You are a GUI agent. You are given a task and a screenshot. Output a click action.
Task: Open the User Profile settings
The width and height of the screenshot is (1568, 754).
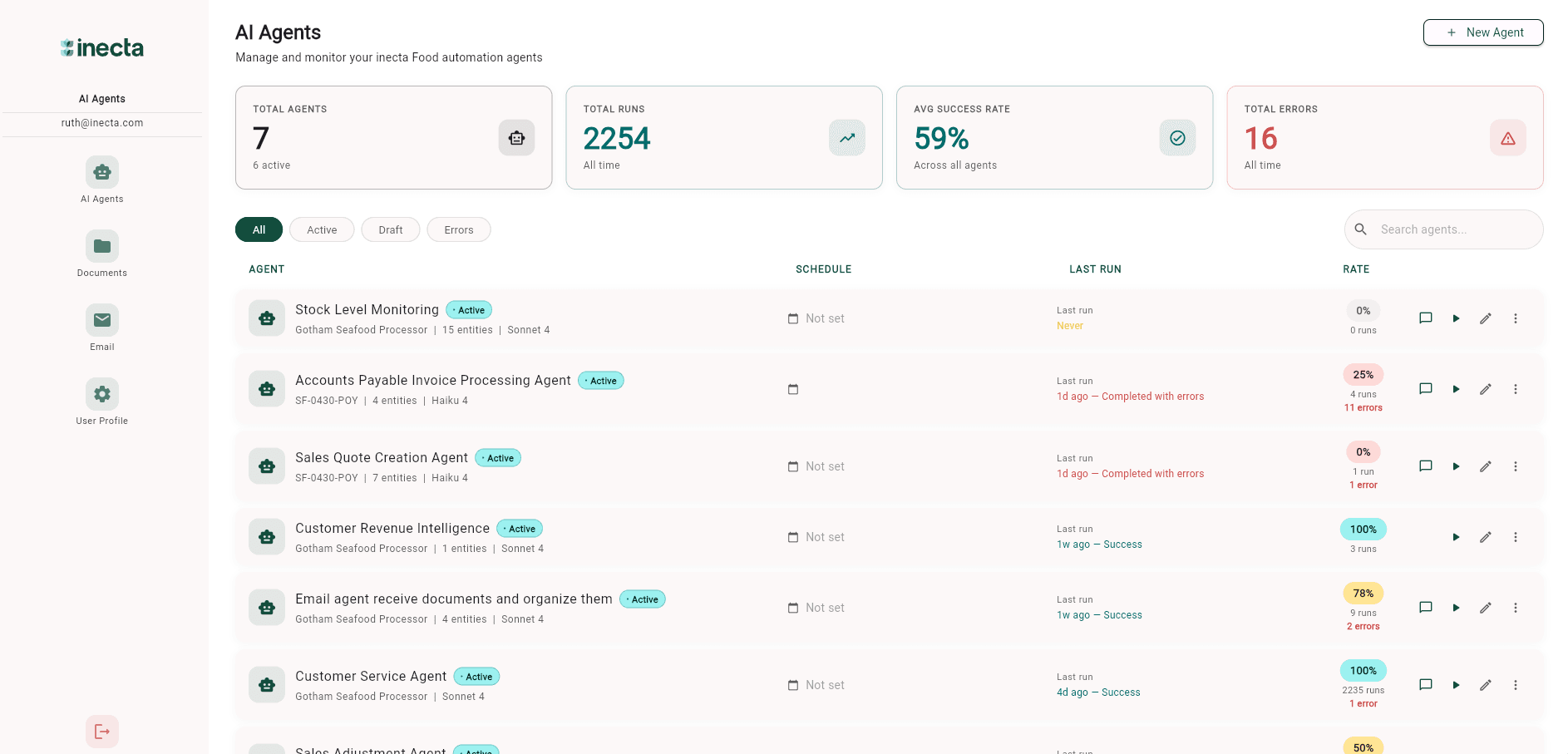[x=102, y=402]
